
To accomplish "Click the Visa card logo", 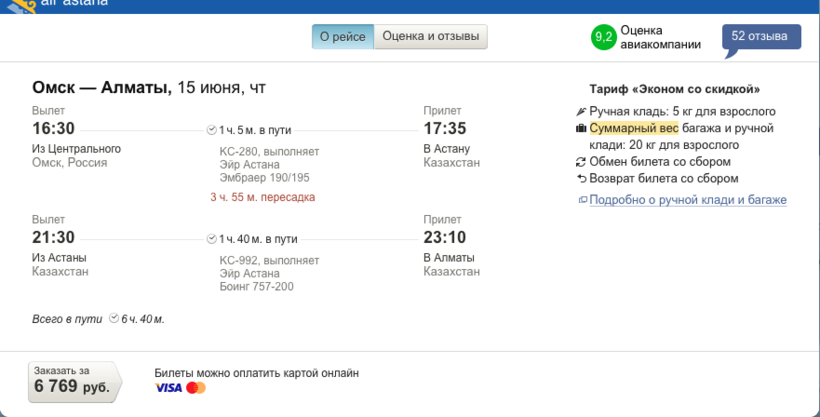I will 168,388.
